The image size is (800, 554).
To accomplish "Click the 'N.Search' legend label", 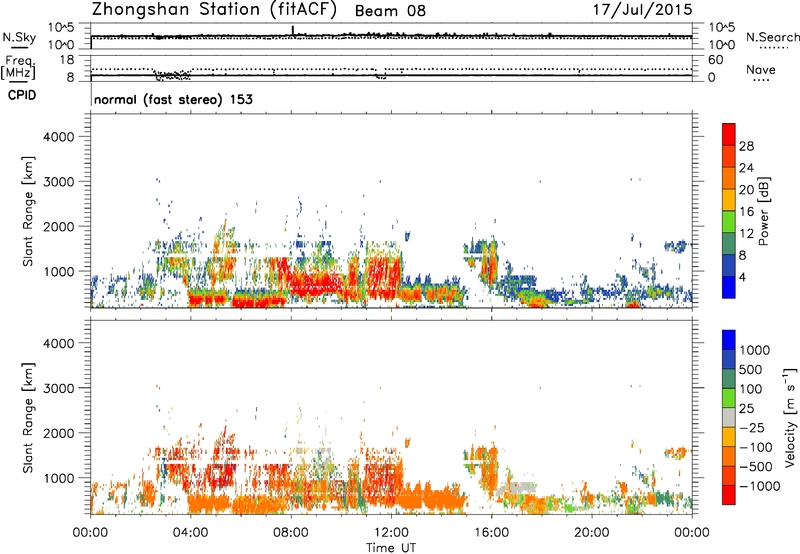I will click(773, 37).
